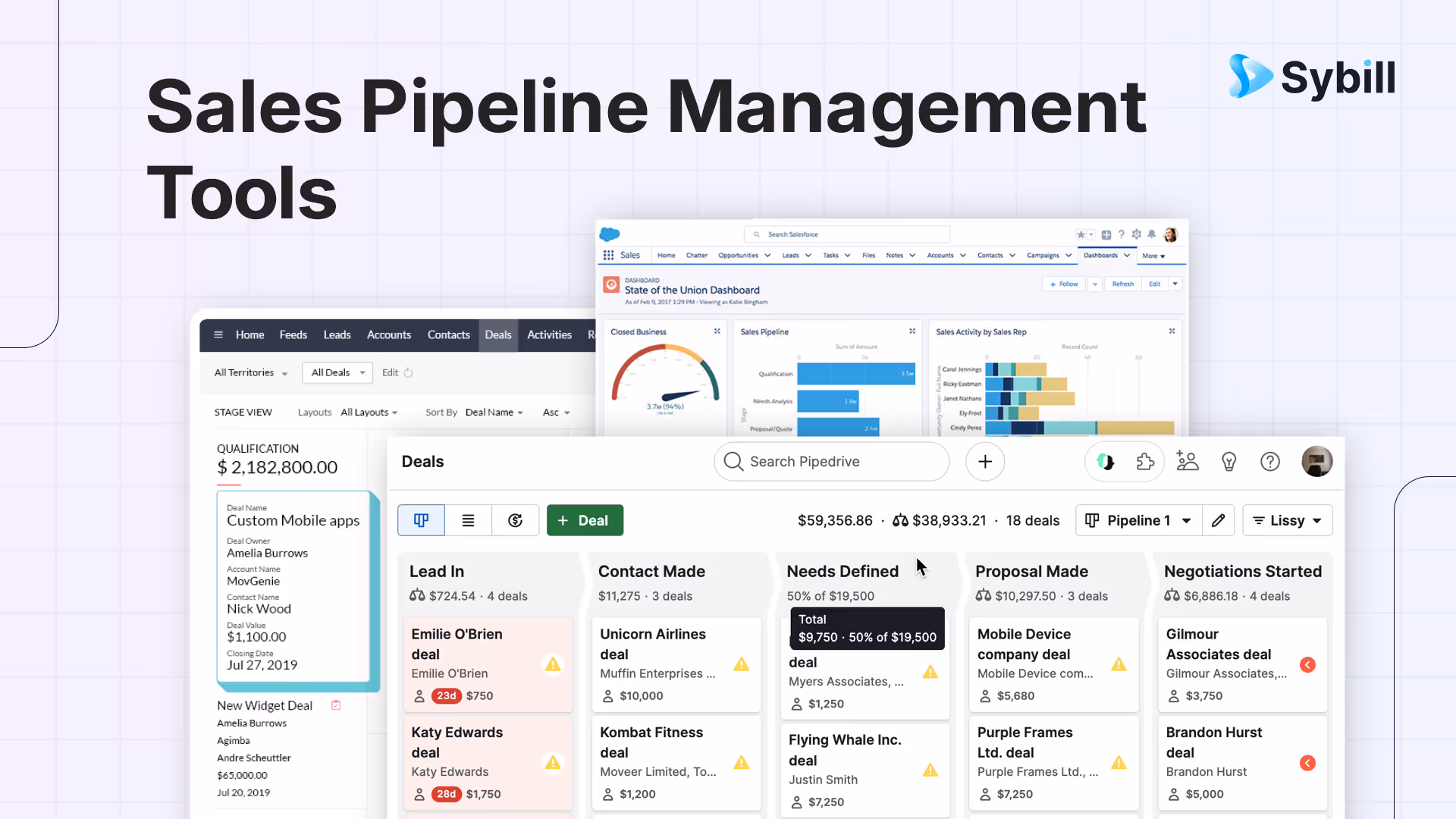
Task: Click the Edit link beside All Deals
Action: [390, 372]
